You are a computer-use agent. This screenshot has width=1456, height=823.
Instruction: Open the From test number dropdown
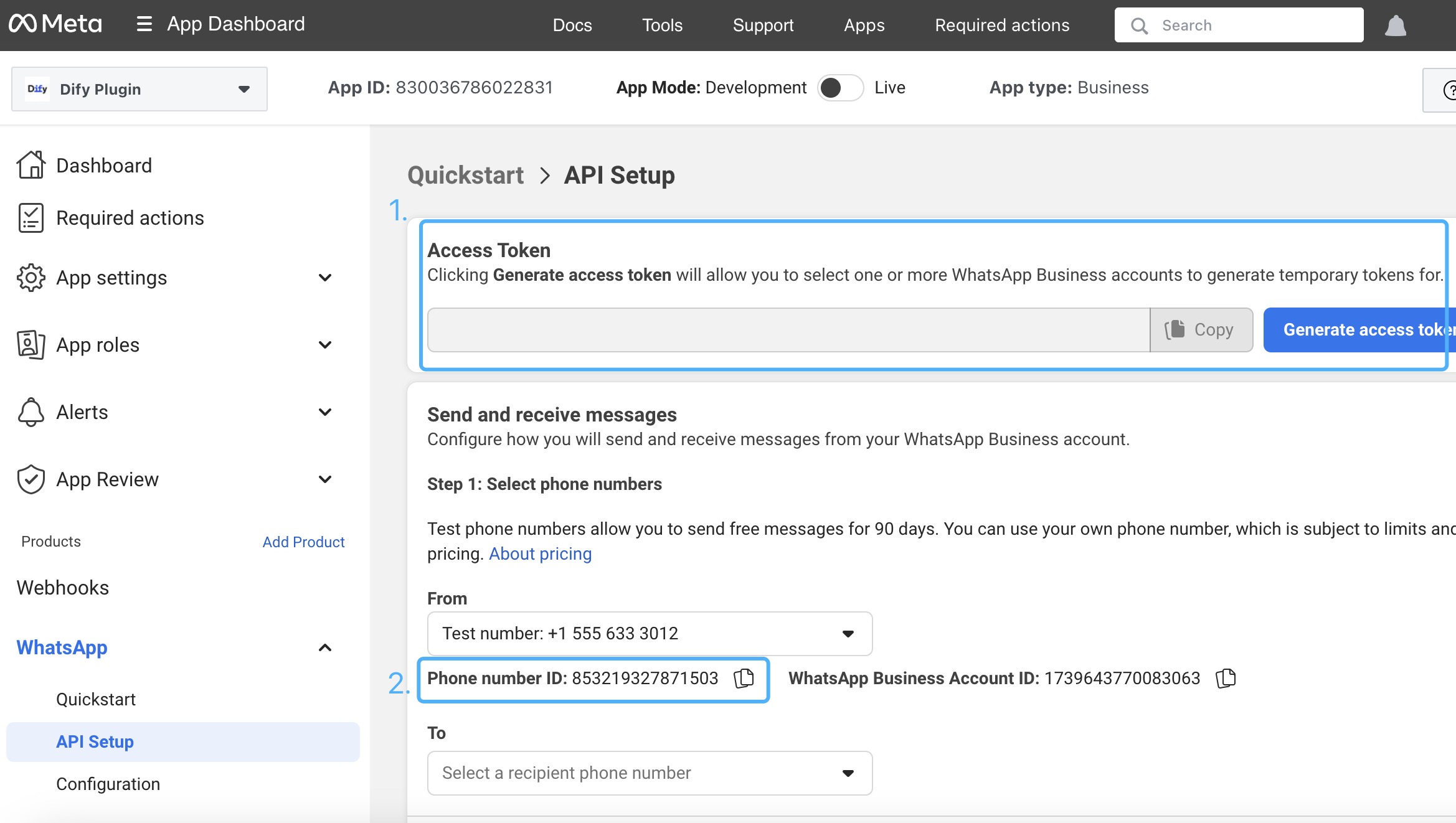[650, 634]
